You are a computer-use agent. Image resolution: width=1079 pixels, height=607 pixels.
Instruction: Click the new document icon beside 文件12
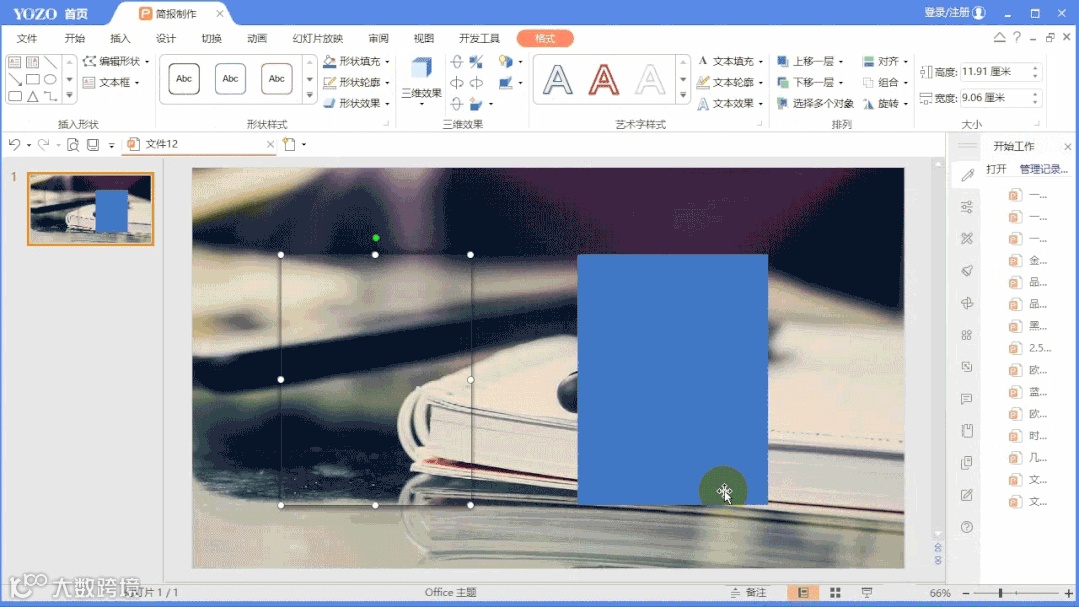(x=290, y=144)
